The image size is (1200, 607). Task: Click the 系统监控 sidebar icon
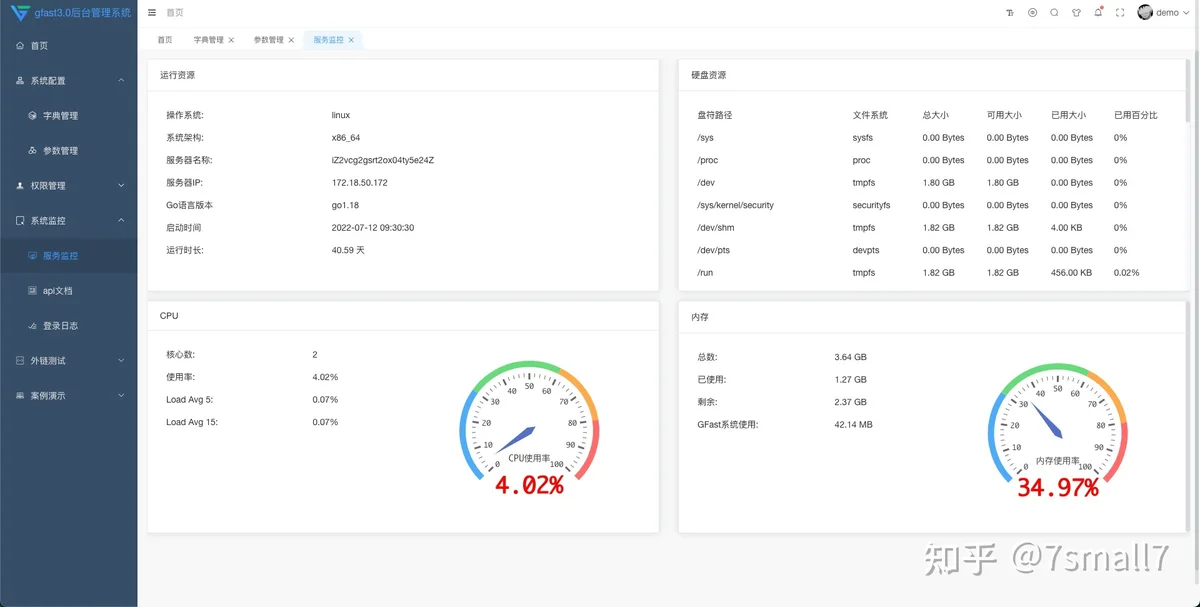pyautogui.click(x=20, y=221)
